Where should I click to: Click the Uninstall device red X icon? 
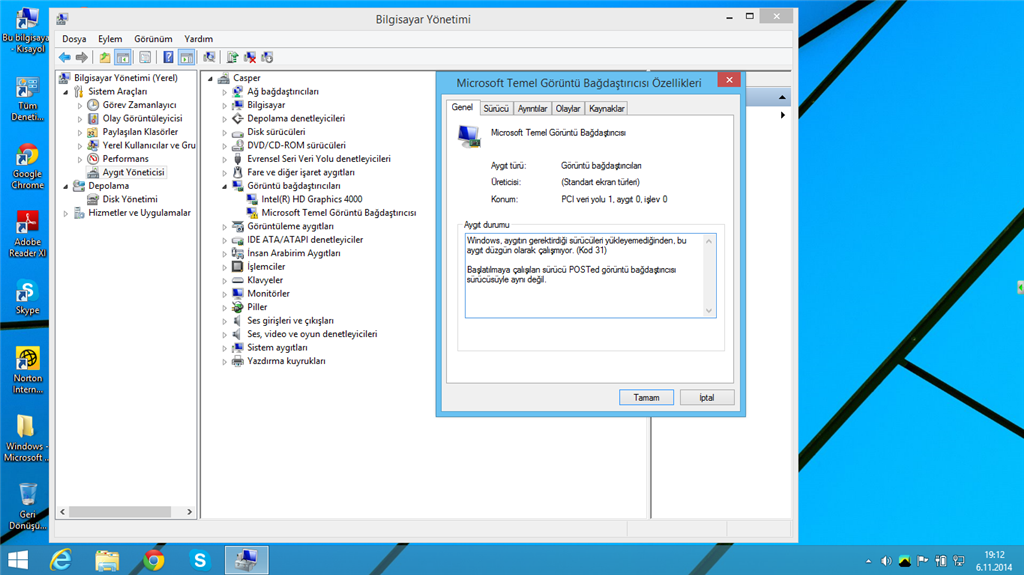pyautogui.click(x=249, y=58)
